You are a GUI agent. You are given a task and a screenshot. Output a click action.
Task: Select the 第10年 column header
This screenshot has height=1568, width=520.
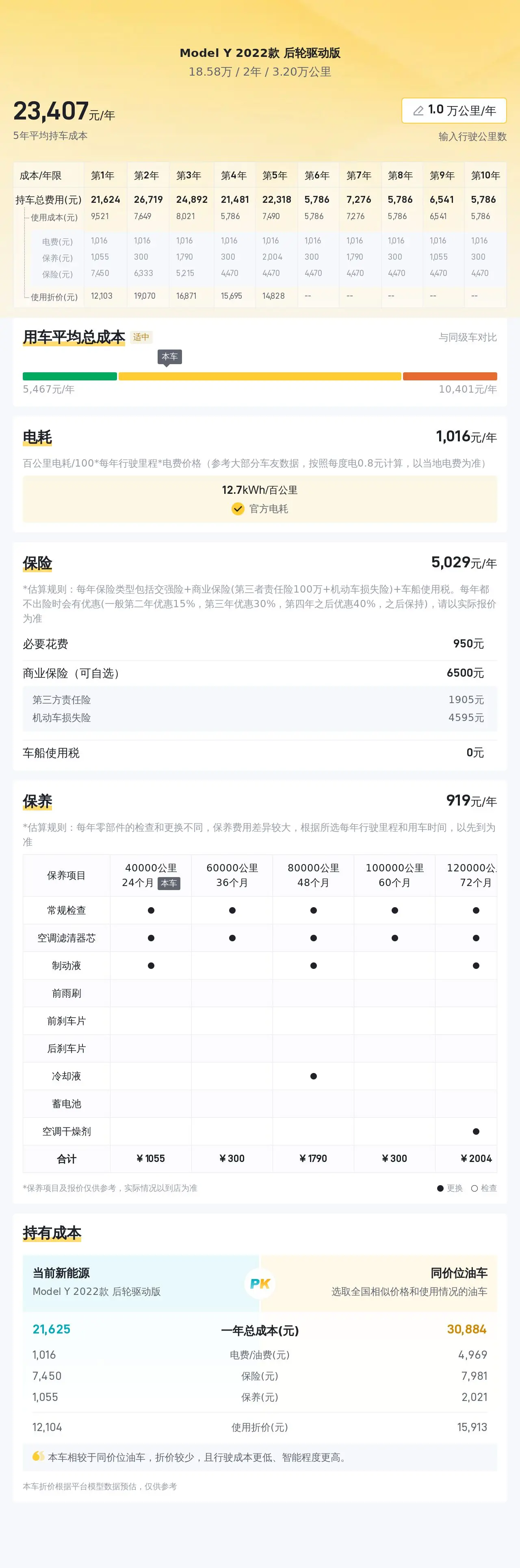pos(485,175)
